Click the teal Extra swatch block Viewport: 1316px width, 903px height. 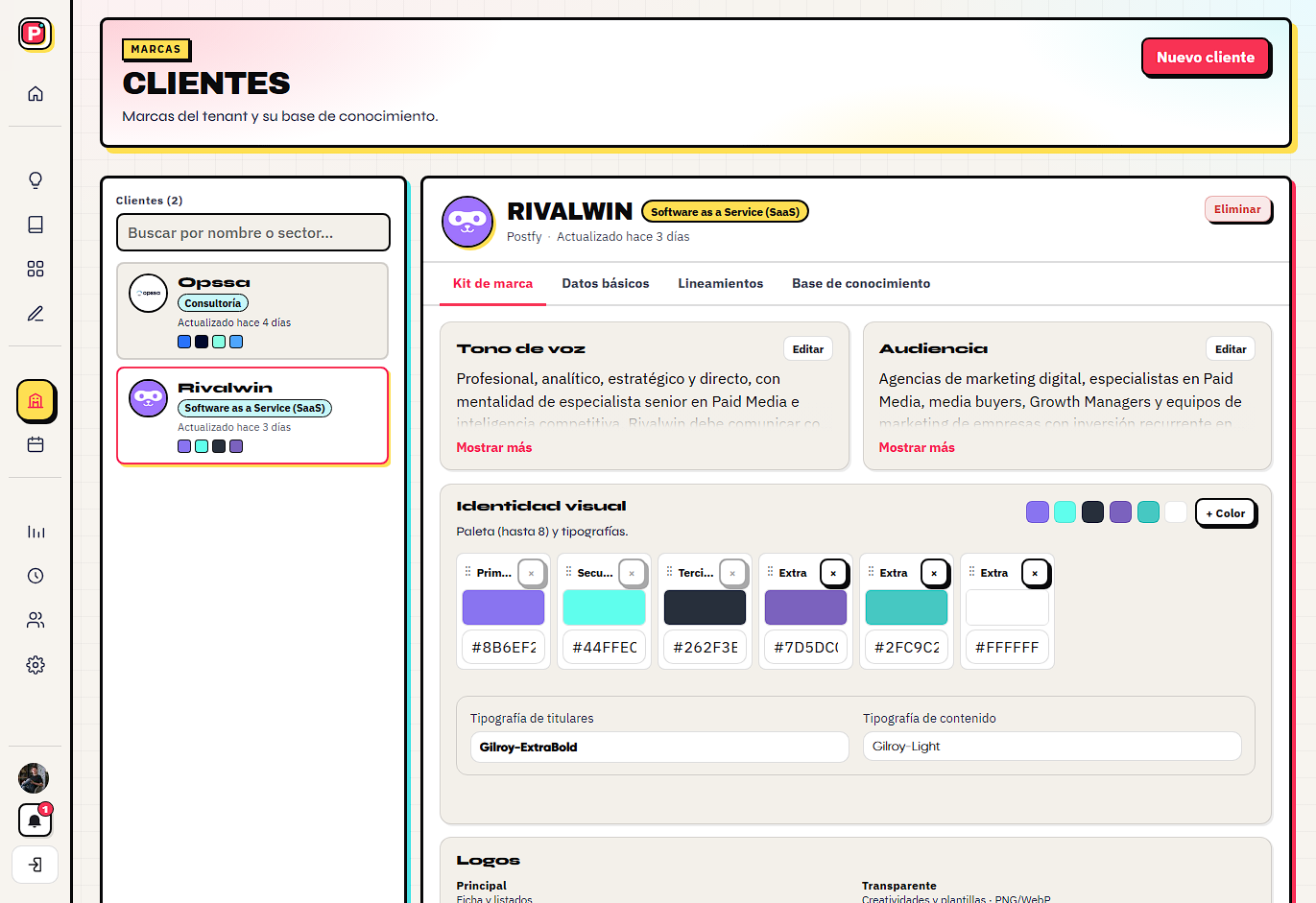pyautogui.click(x=906, y=607)
